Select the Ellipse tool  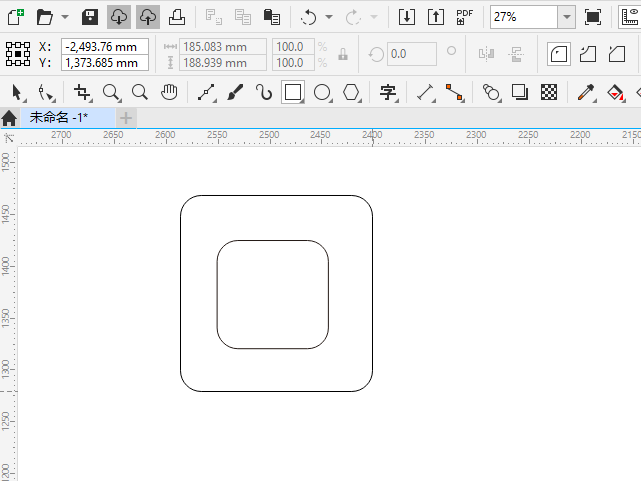[322, 93]
